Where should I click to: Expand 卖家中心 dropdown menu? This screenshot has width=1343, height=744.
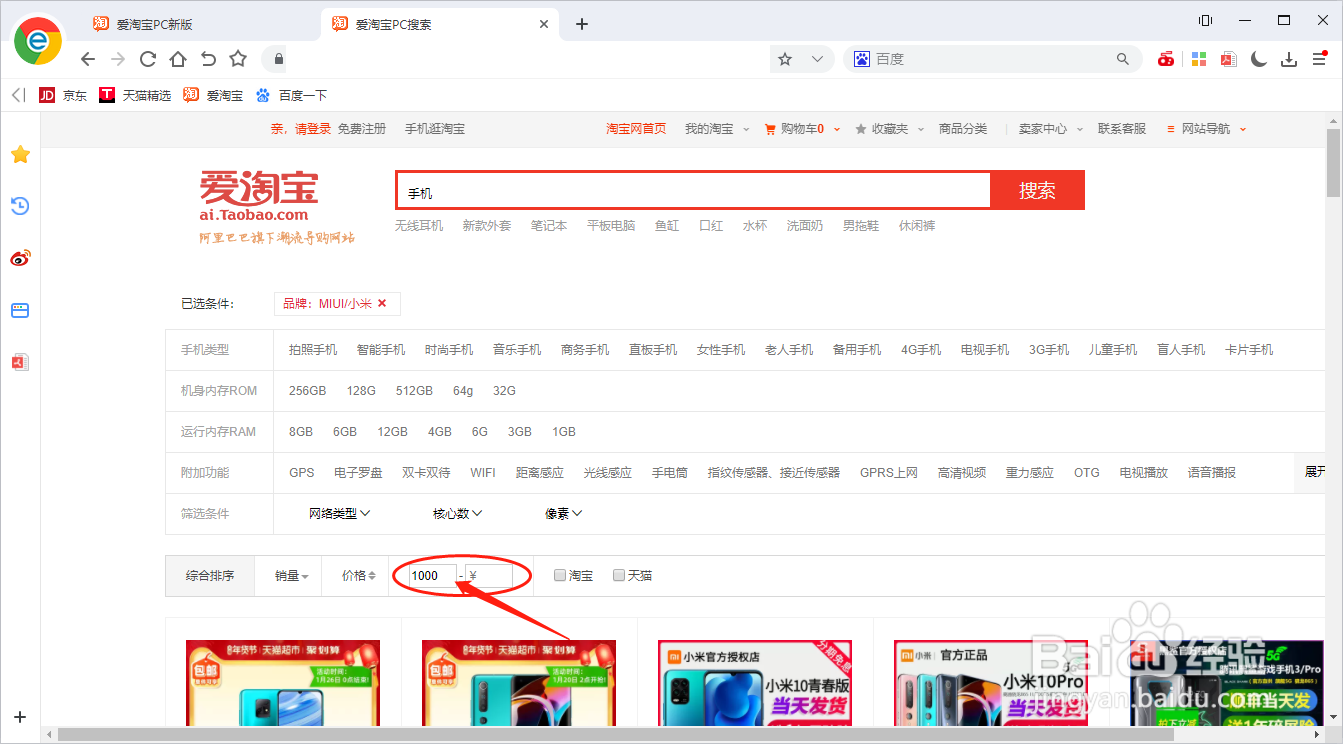1050,129
